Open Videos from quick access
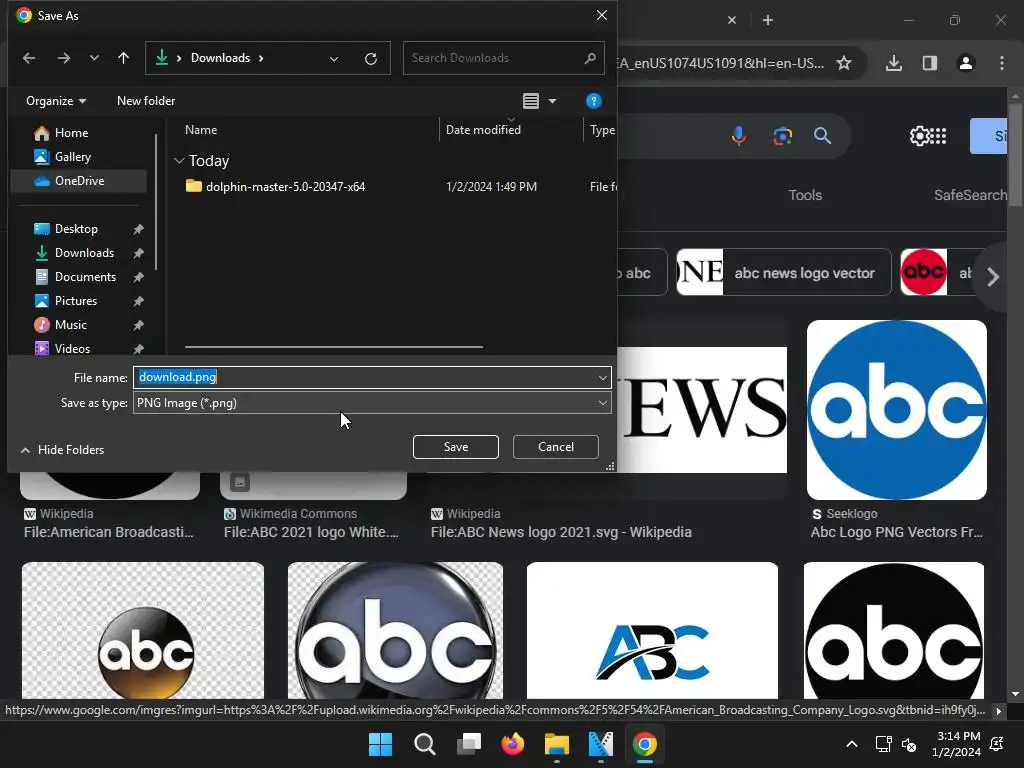1024x768 pixels. pyautogui.click(x=72, y=349)
